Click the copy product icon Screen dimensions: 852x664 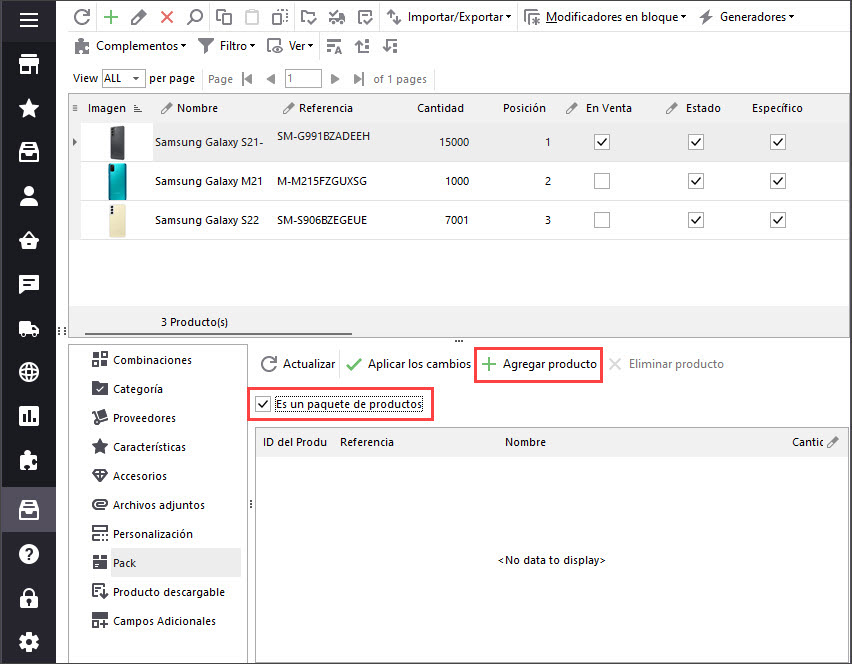[223, 17]
